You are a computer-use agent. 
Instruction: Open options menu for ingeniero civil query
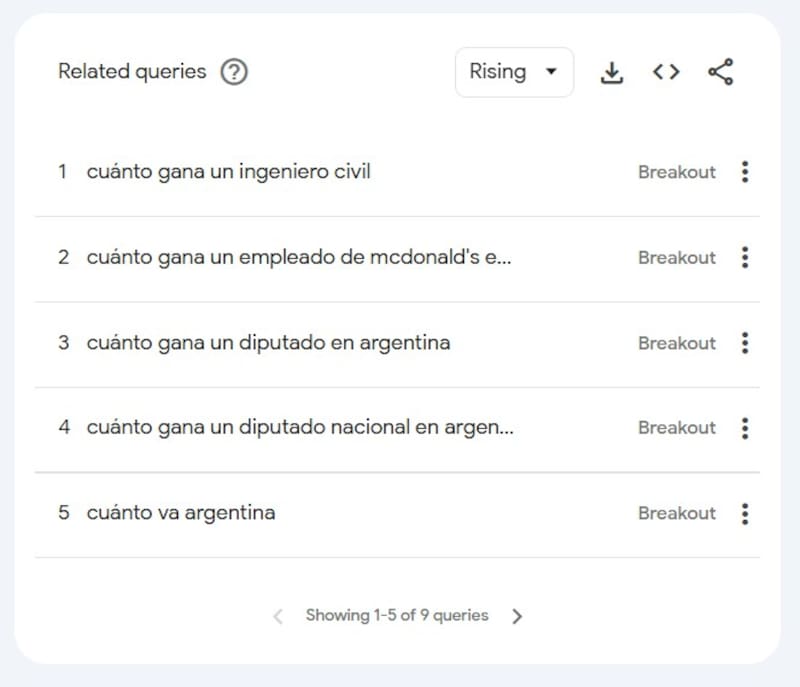[745, 172]
